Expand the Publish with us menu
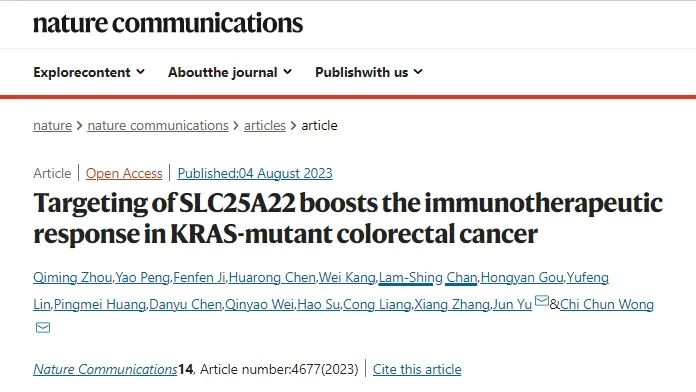Image resolution: width=696 pixels, height=392 pixels. click(368, 72)
